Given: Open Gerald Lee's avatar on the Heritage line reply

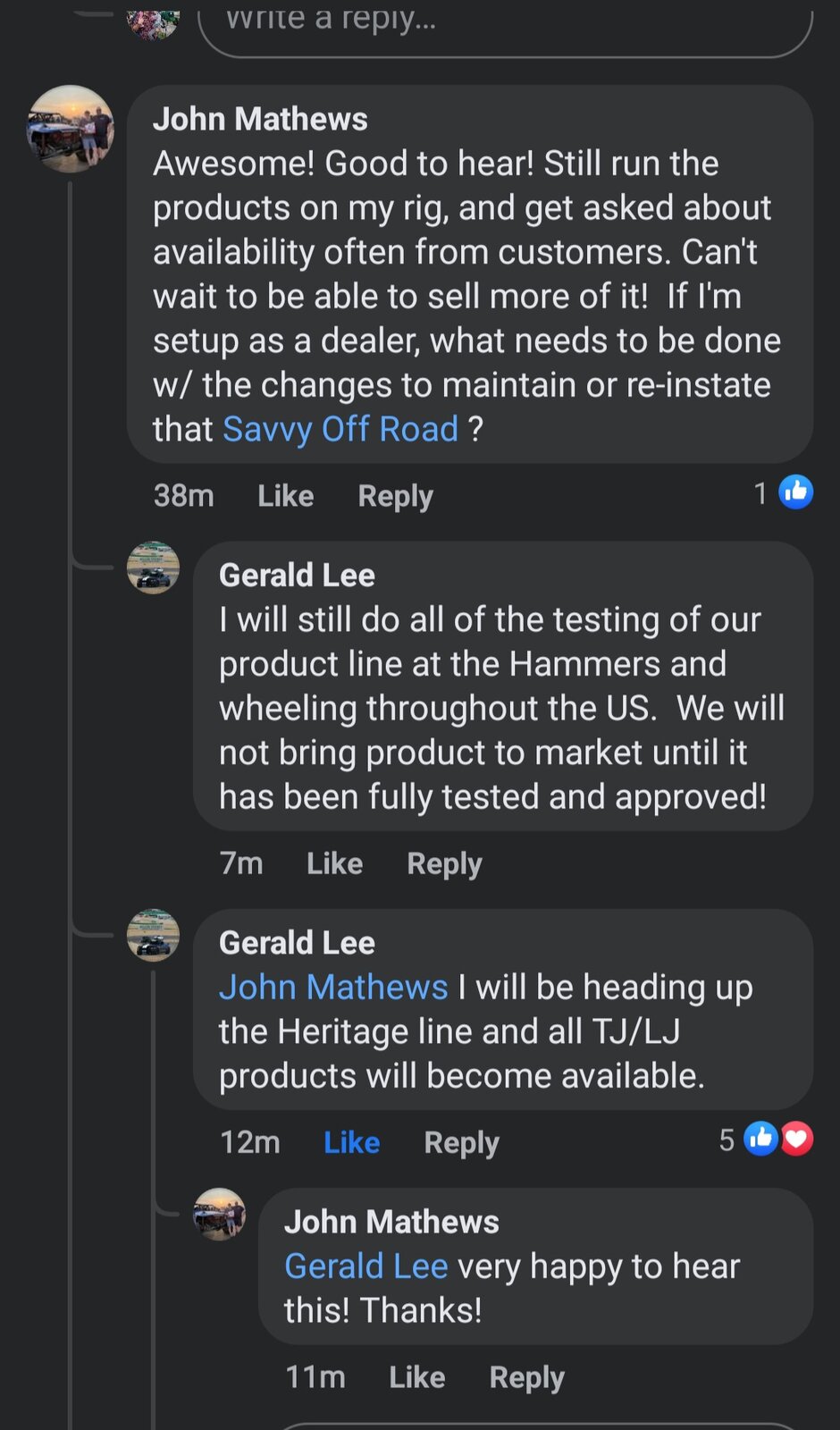Looking at the screenshot, I should tap(153, 935).
